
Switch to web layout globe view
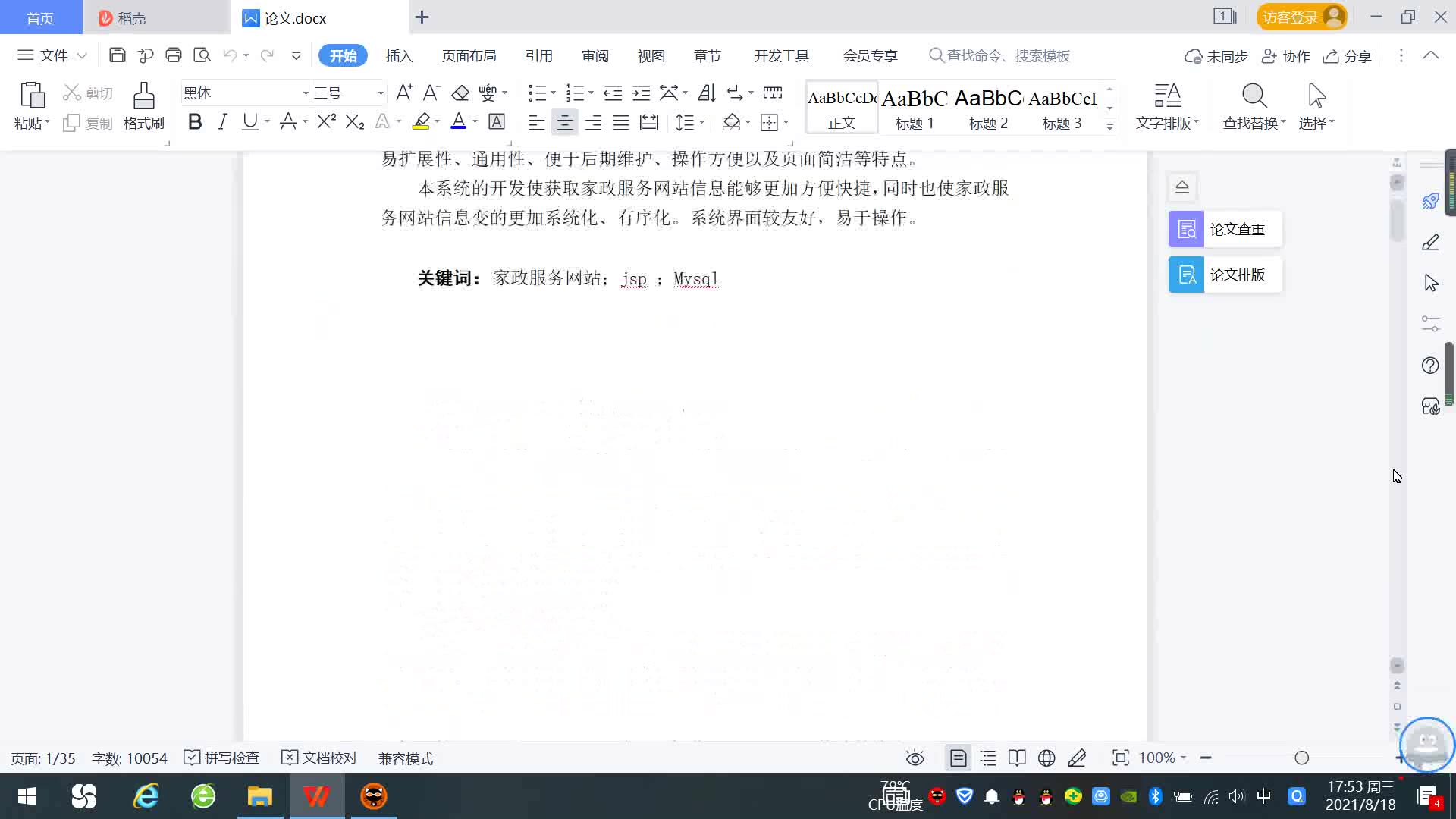point(1046,758)
